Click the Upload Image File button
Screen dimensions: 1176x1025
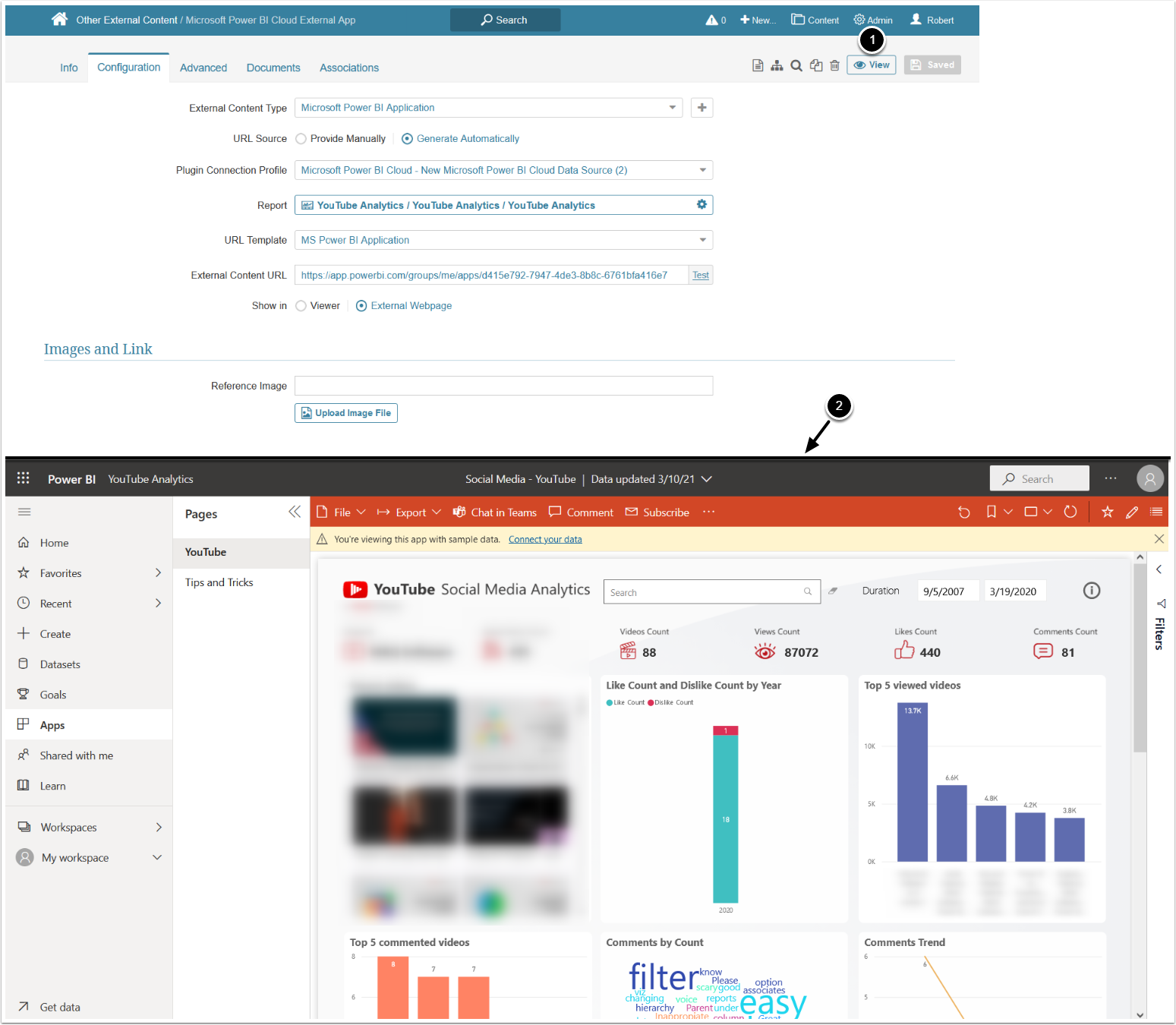pyautogui.click(x=346, y=413)
